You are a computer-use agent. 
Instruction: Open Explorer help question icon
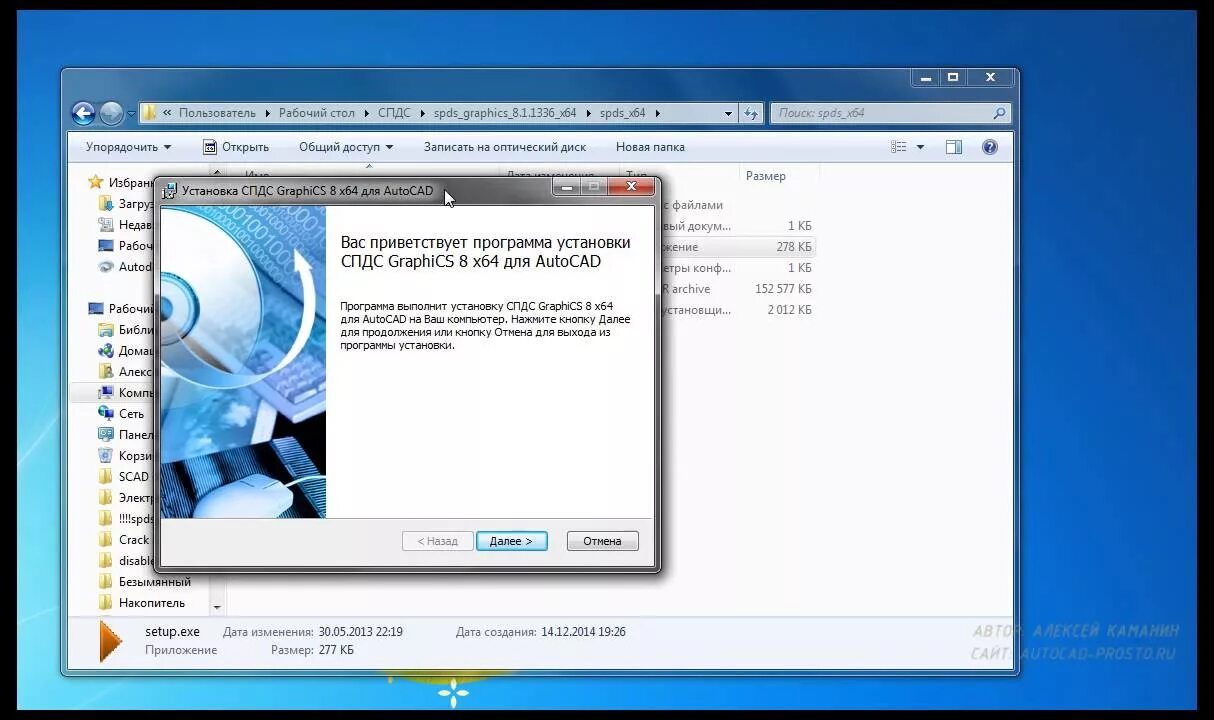[990, 147]
